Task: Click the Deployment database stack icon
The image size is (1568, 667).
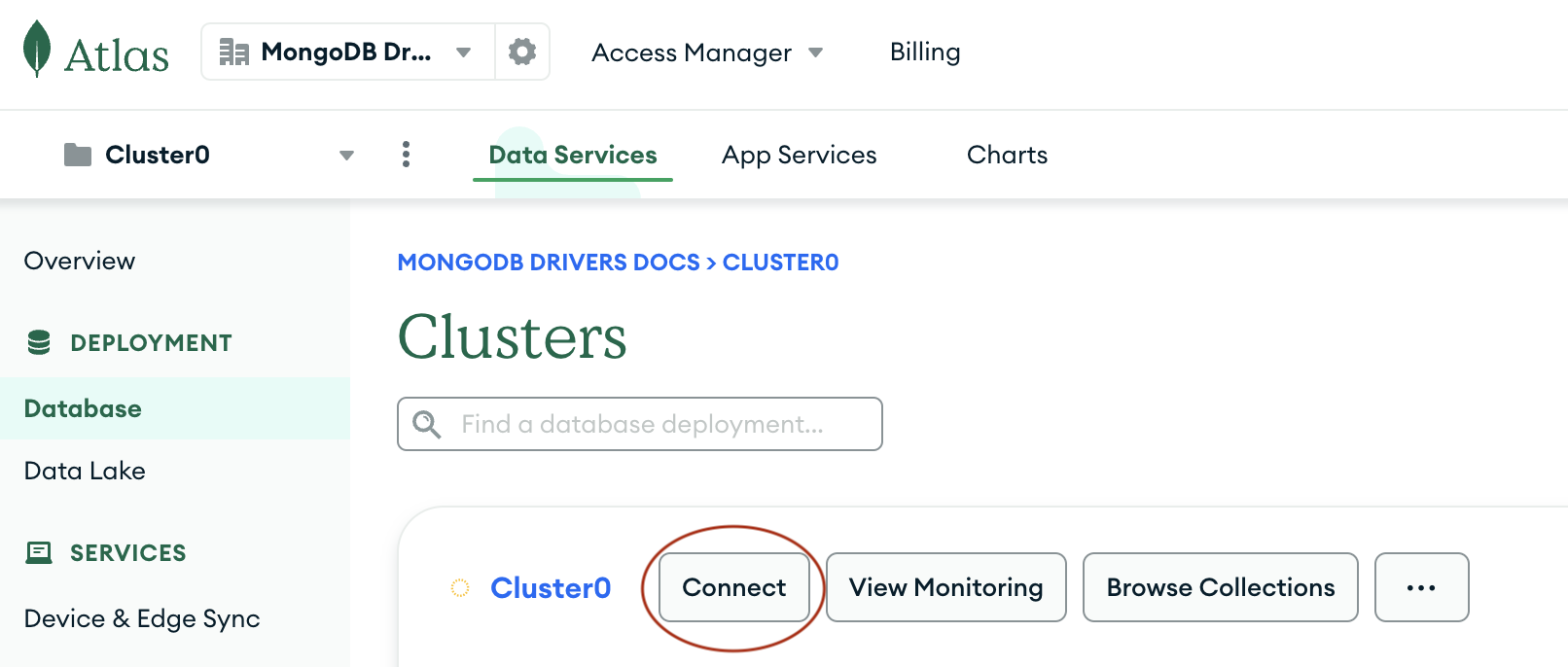Action: coord(39,342)
